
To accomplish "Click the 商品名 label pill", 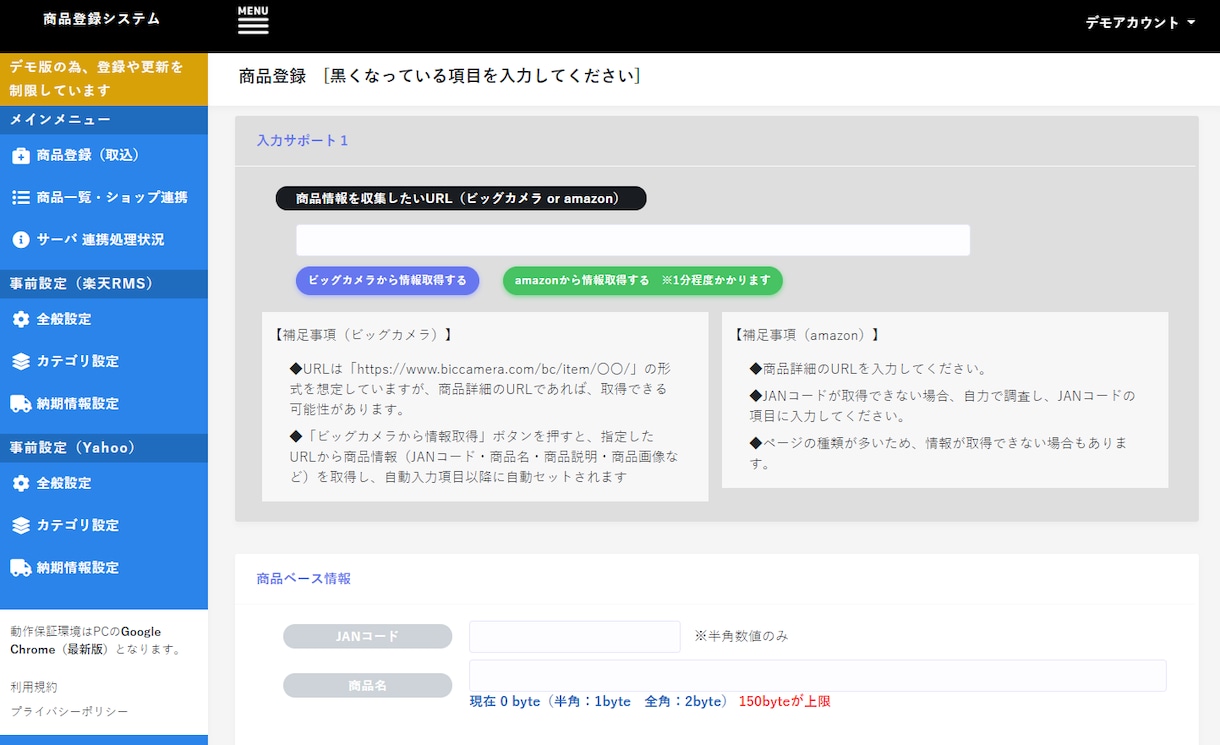I will click(x=368, y=685).
